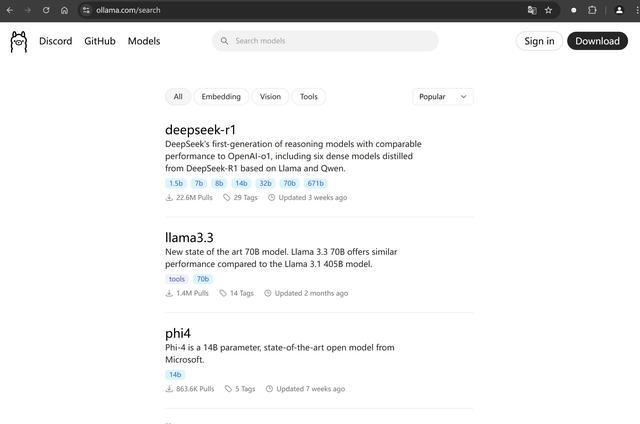Click the download icon beside 1.4M Pulls
This screenshot has width=640, height=424.
coord(169,293)
